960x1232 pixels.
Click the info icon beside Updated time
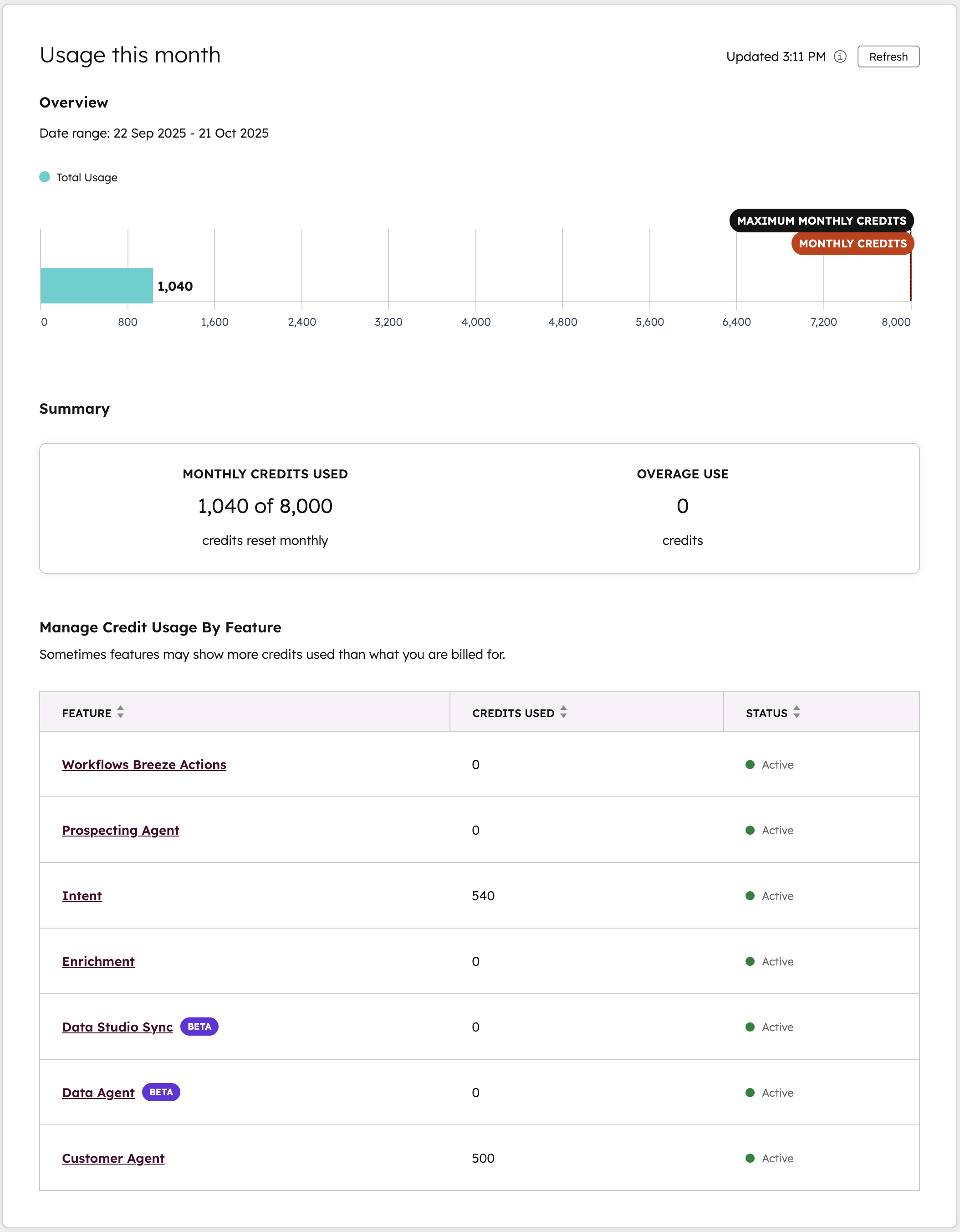click(840, 56)
